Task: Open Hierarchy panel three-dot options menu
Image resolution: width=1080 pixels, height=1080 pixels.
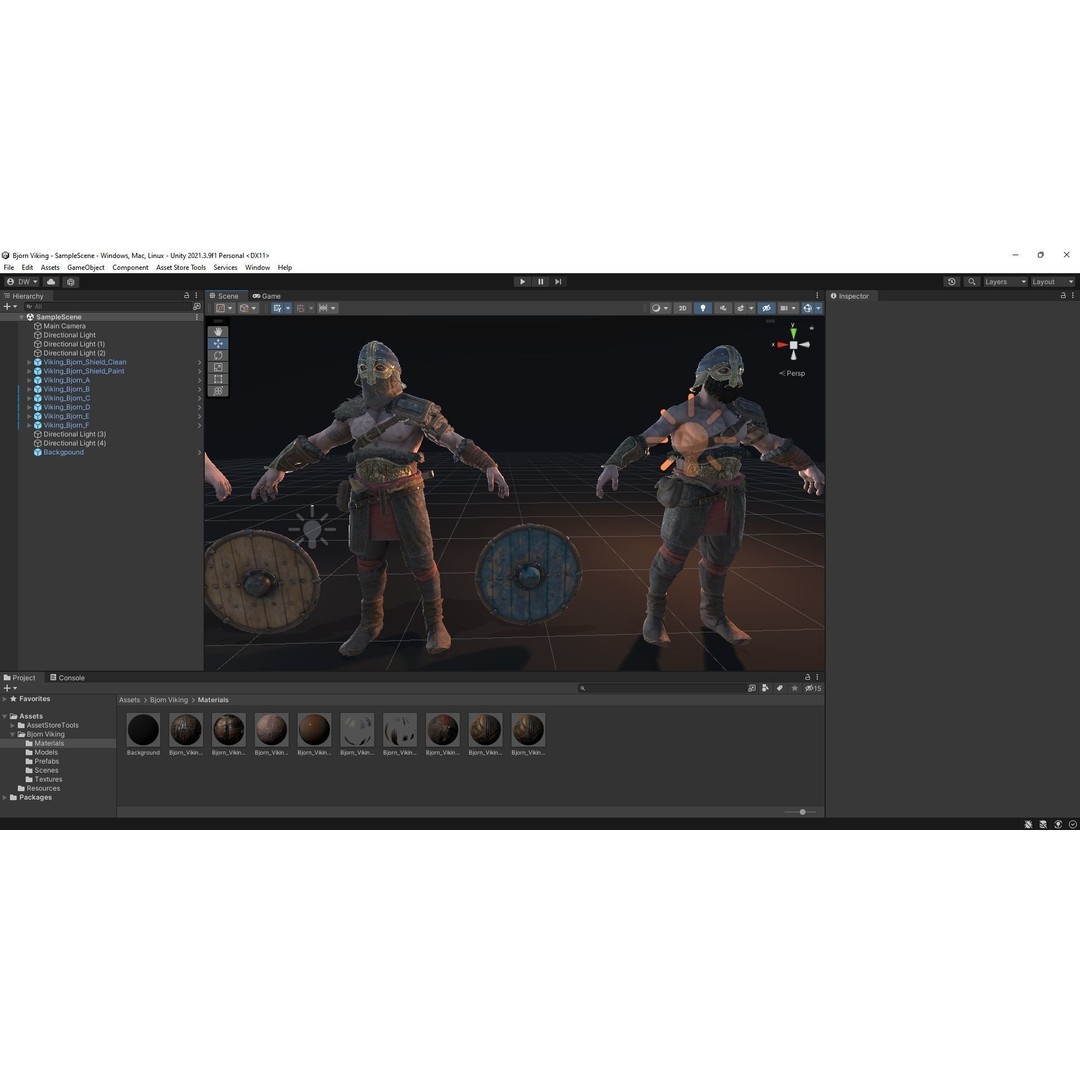Action: [196, 295]
